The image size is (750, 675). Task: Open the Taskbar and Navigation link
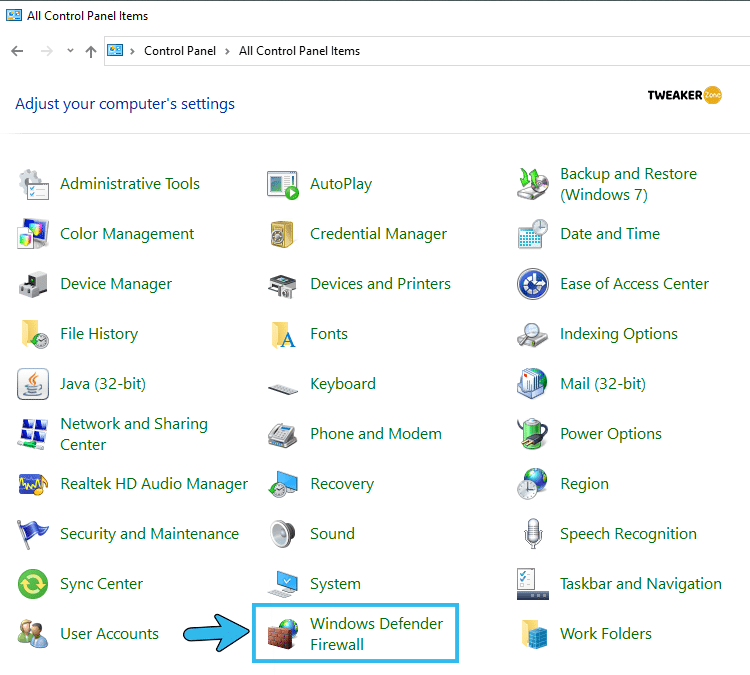point(641,584)
